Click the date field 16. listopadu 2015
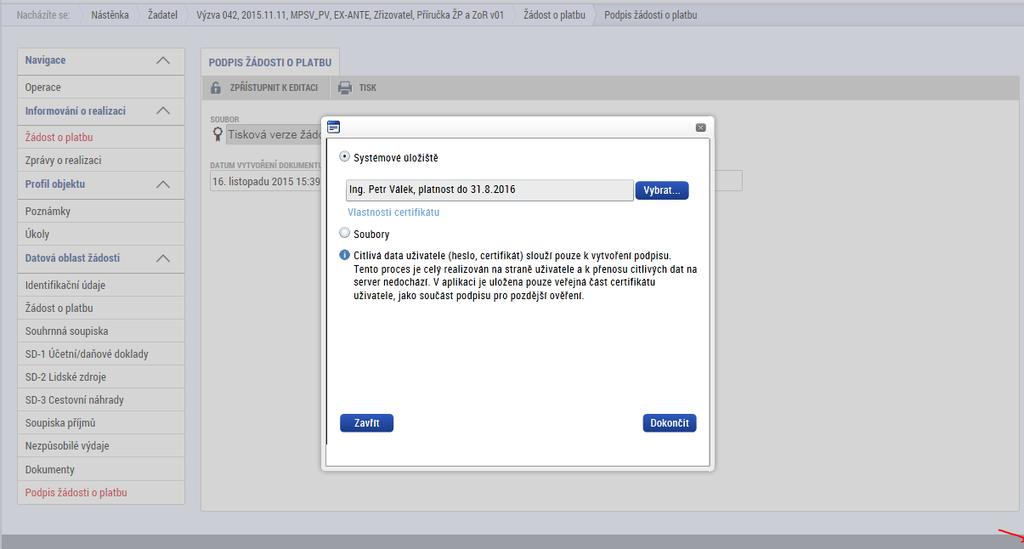 coord(266,181)
